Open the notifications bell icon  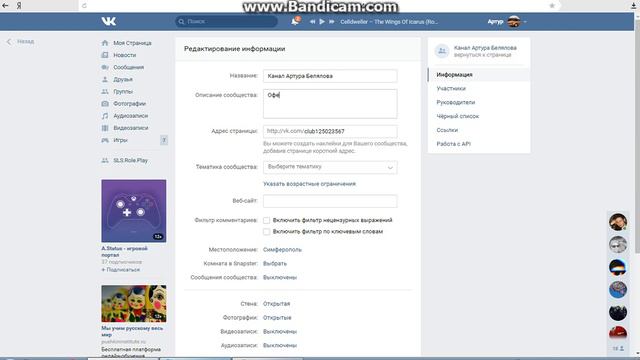295,21
